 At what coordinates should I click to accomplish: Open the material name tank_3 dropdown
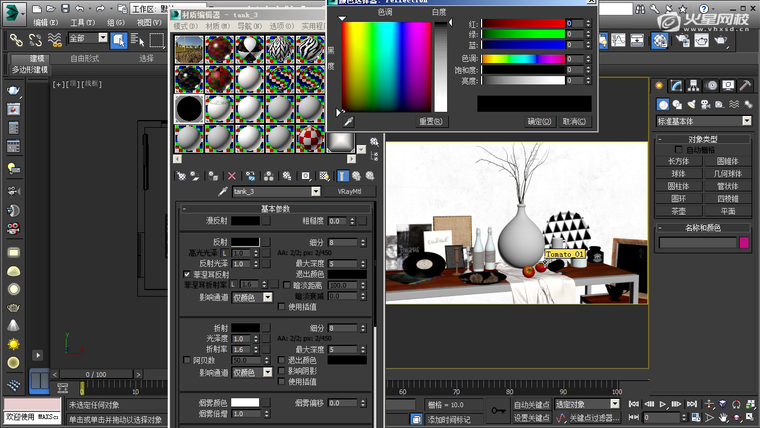(x=316, y=191)
